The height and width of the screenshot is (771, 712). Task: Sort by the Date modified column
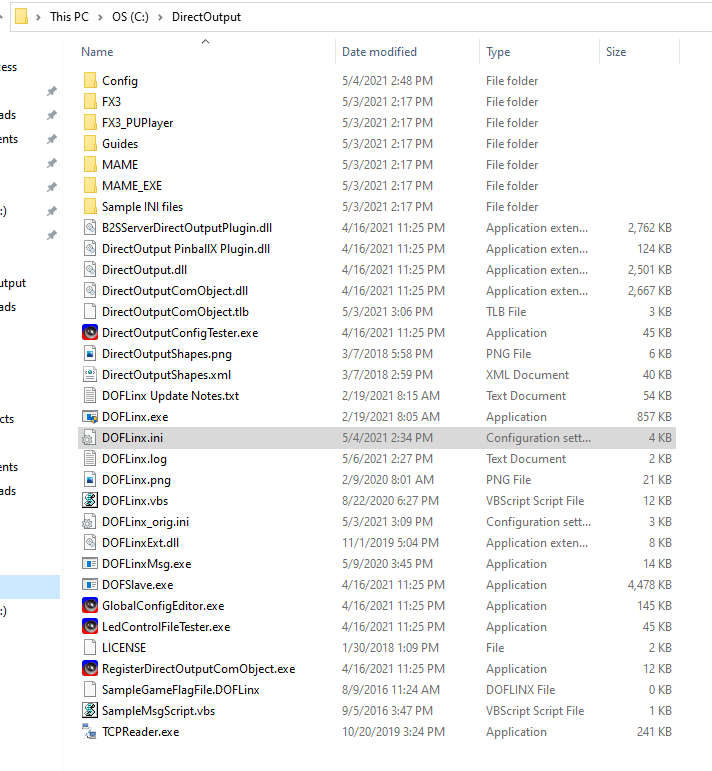379,52
